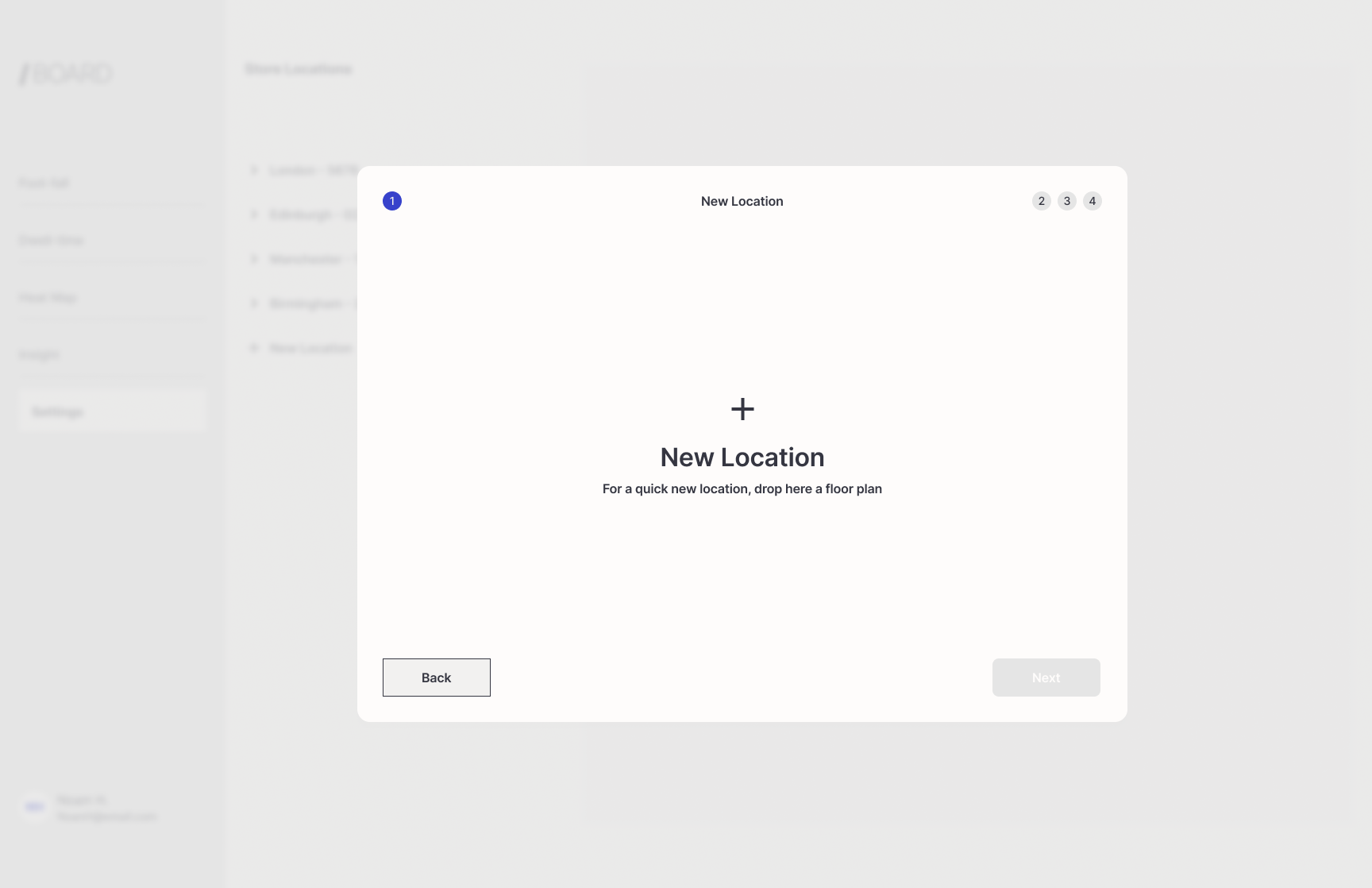Select step 1 indicator
This screenshot has height=888, width=1372.
click(392, 201)
